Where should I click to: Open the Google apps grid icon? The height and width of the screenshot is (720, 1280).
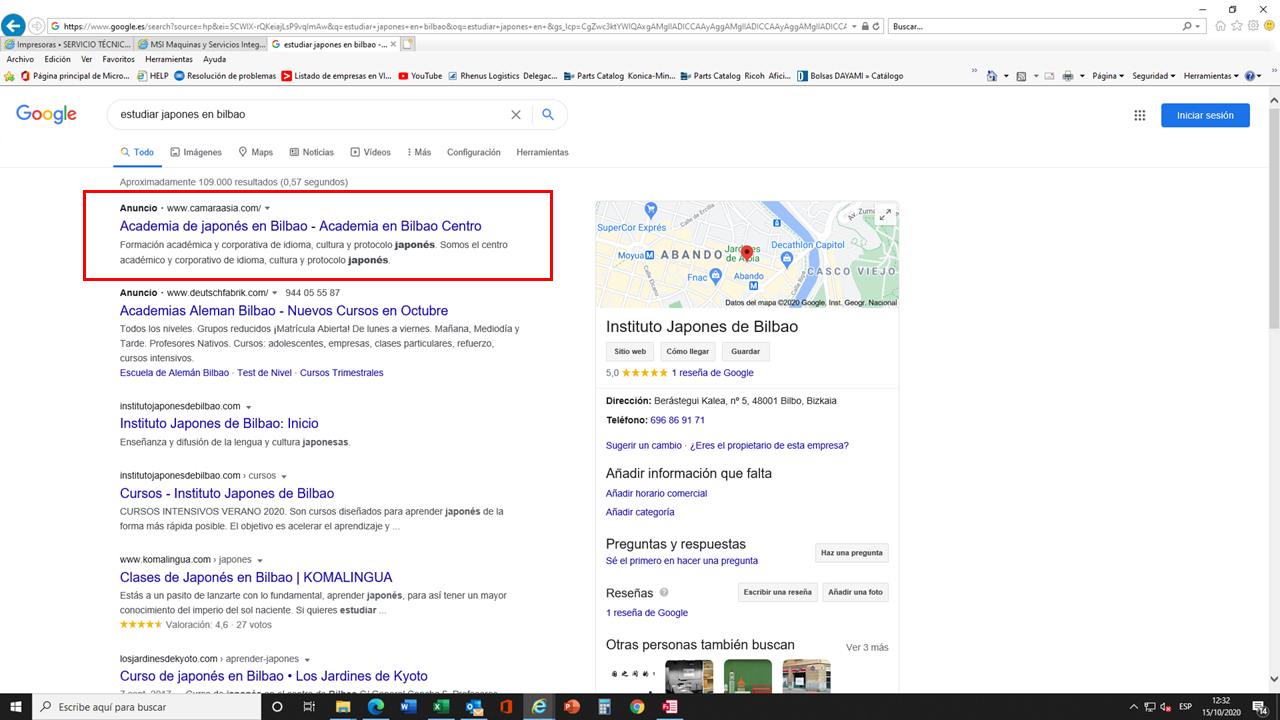coord(1139,115)
